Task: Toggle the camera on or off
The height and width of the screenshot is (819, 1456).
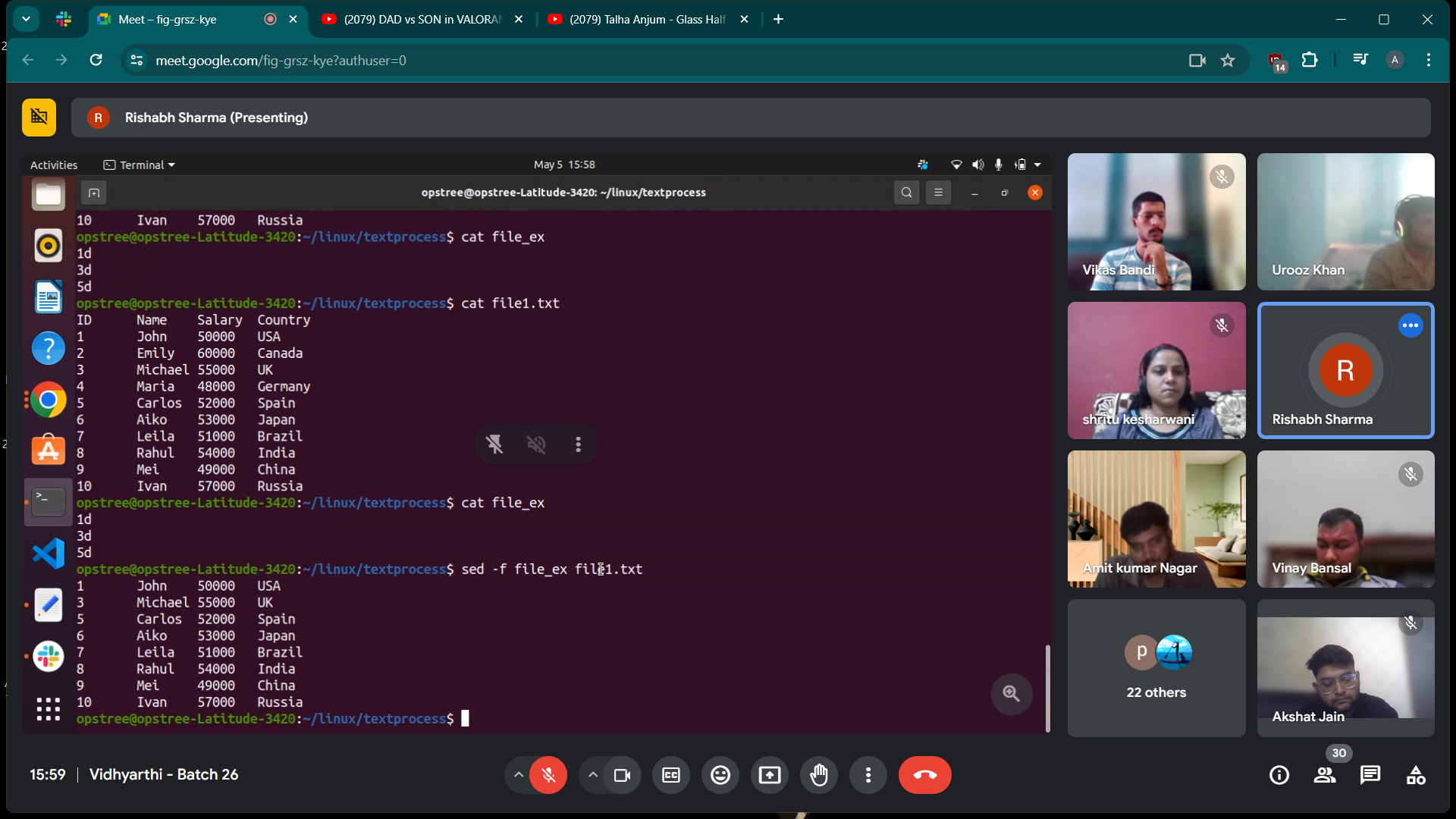Action: (622, 775)
